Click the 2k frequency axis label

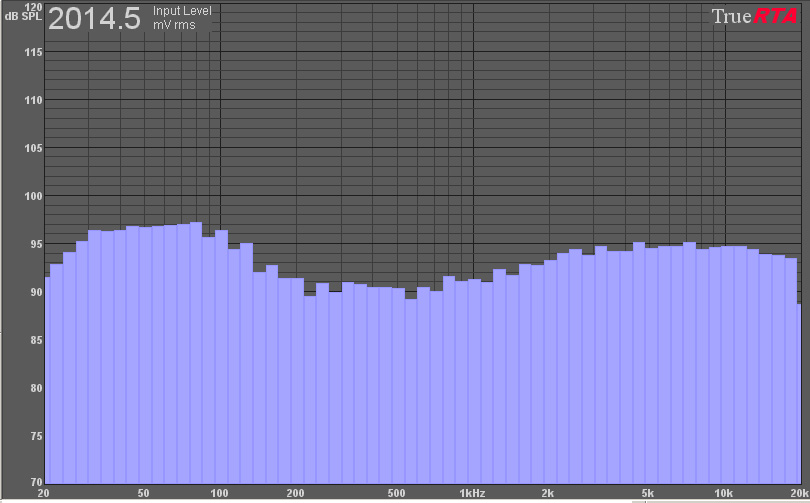click(x=547, y=493)
